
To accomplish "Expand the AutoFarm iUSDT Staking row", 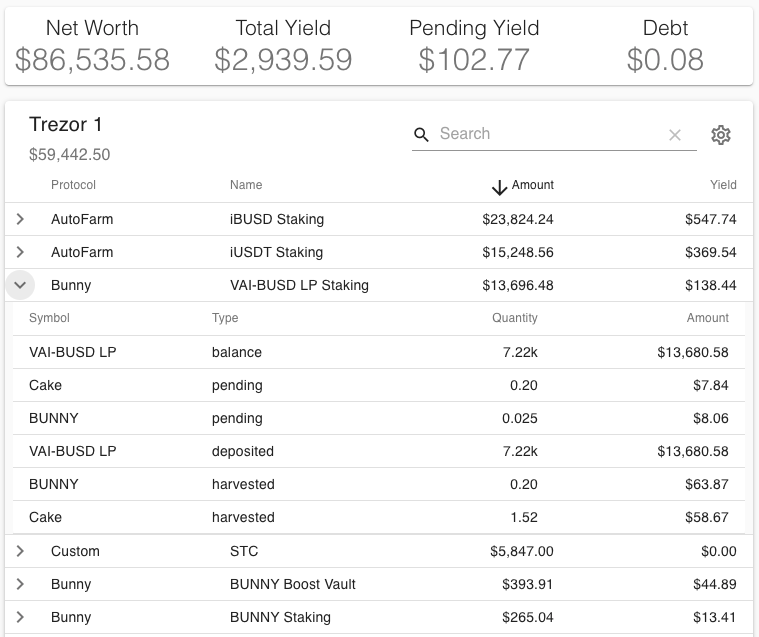I will click(20, 252).
